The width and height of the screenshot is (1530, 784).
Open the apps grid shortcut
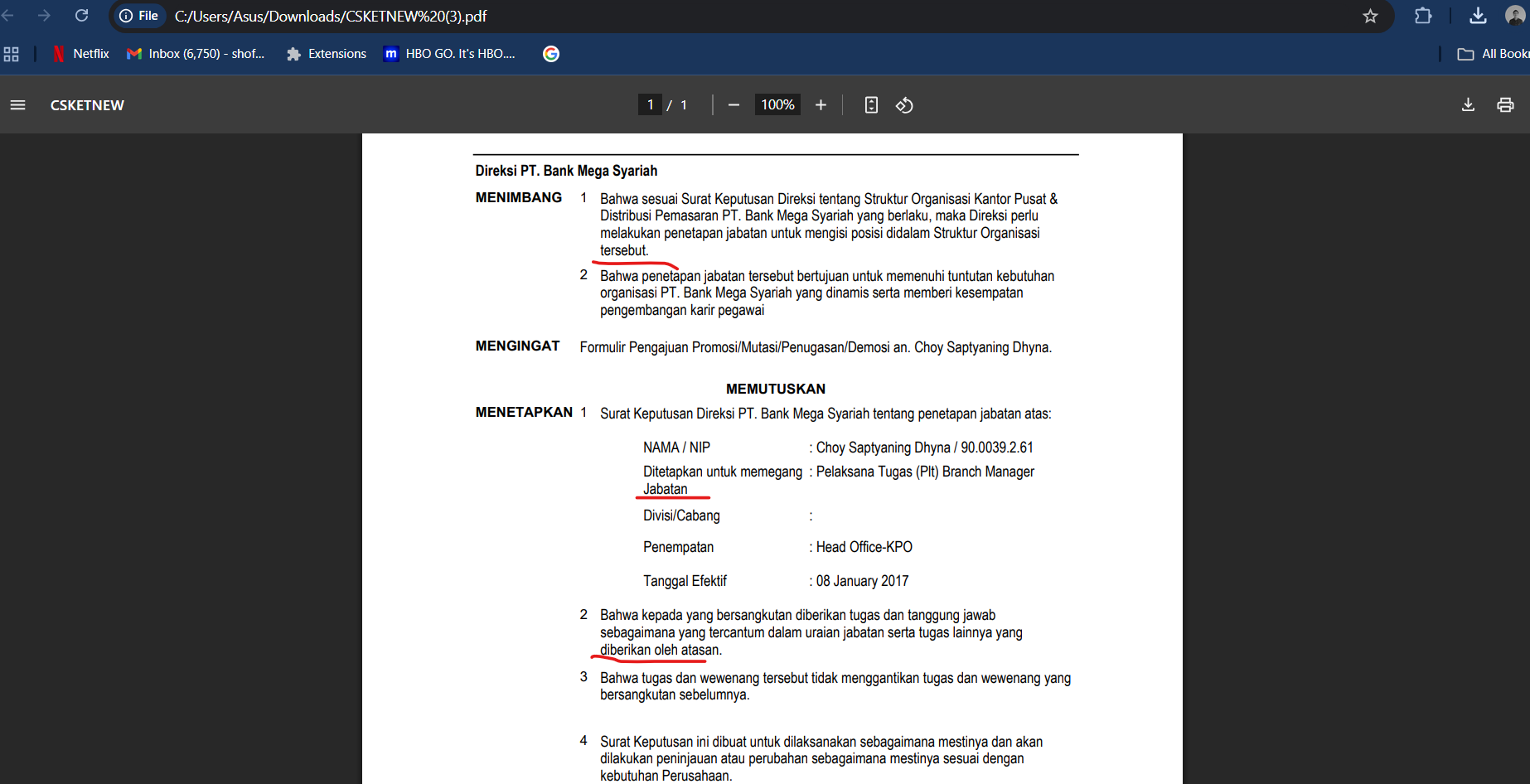point(12,54)
